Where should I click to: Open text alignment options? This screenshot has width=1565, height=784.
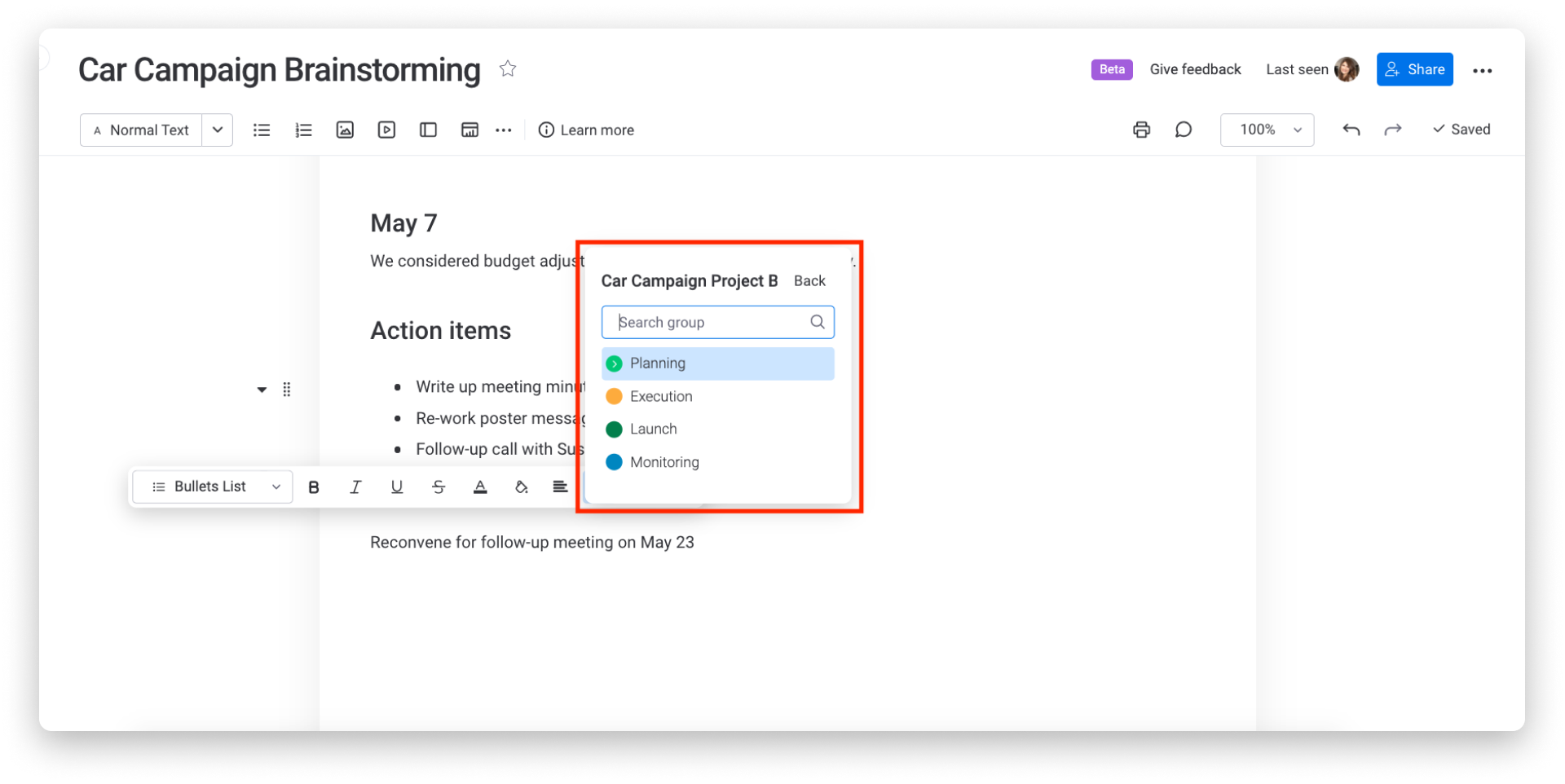coord(560,487)
